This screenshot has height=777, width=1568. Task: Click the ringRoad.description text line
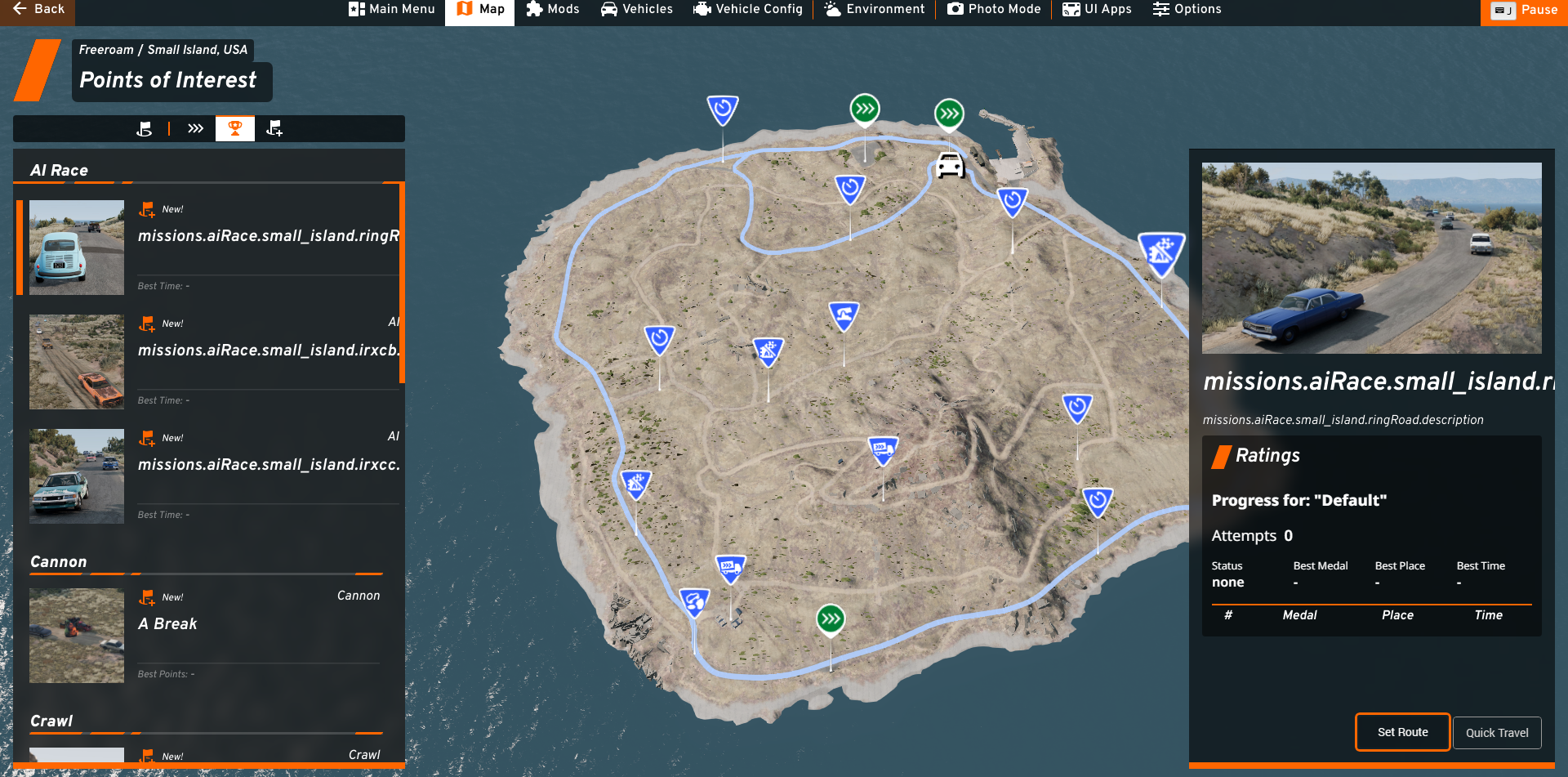1343,420
